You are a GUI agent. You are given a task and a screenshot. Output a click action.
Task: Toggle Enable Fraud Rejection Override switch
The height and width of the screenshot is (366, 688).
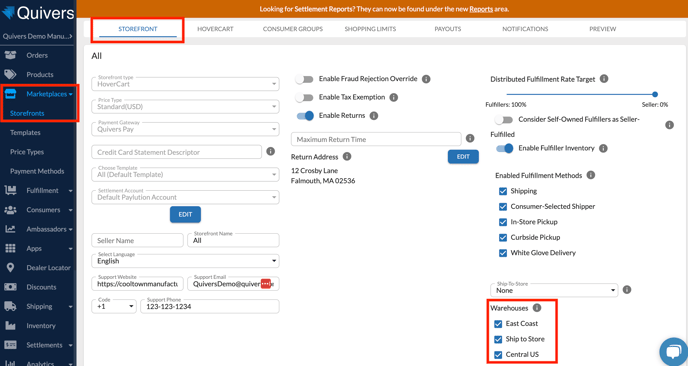click(305, 79)
